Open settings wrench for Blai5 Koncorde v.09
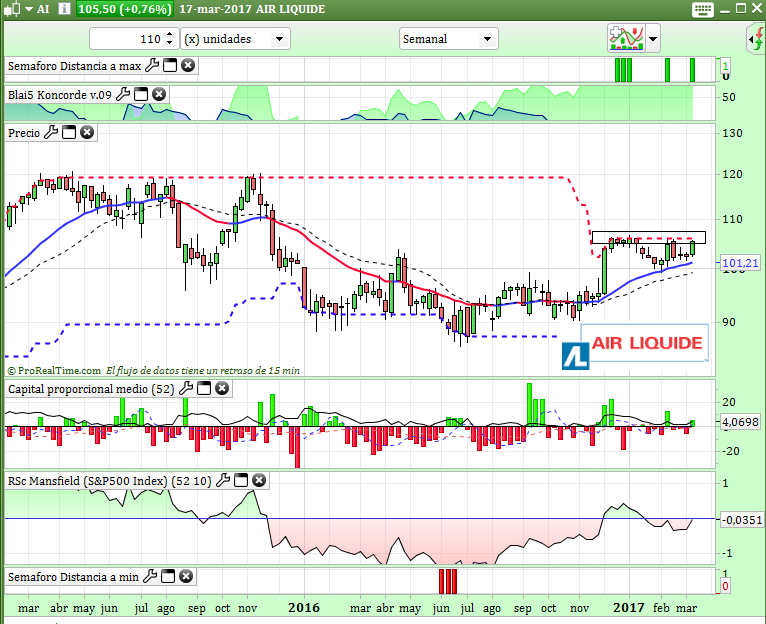Image resolution: width=766 pixels, height=624 pixels. pyautogui.click(x=123, y=94)
